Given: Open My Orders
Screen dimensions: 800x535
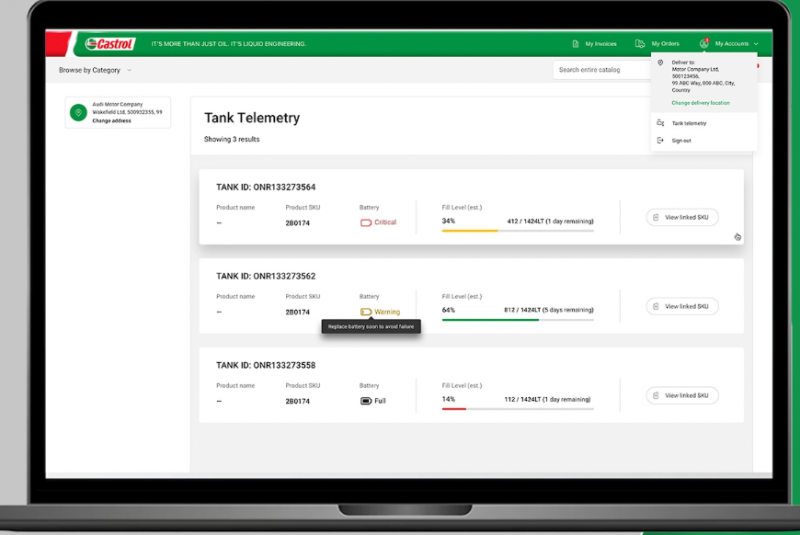Looking at the screenshot, I should click(x=657, y=44).
